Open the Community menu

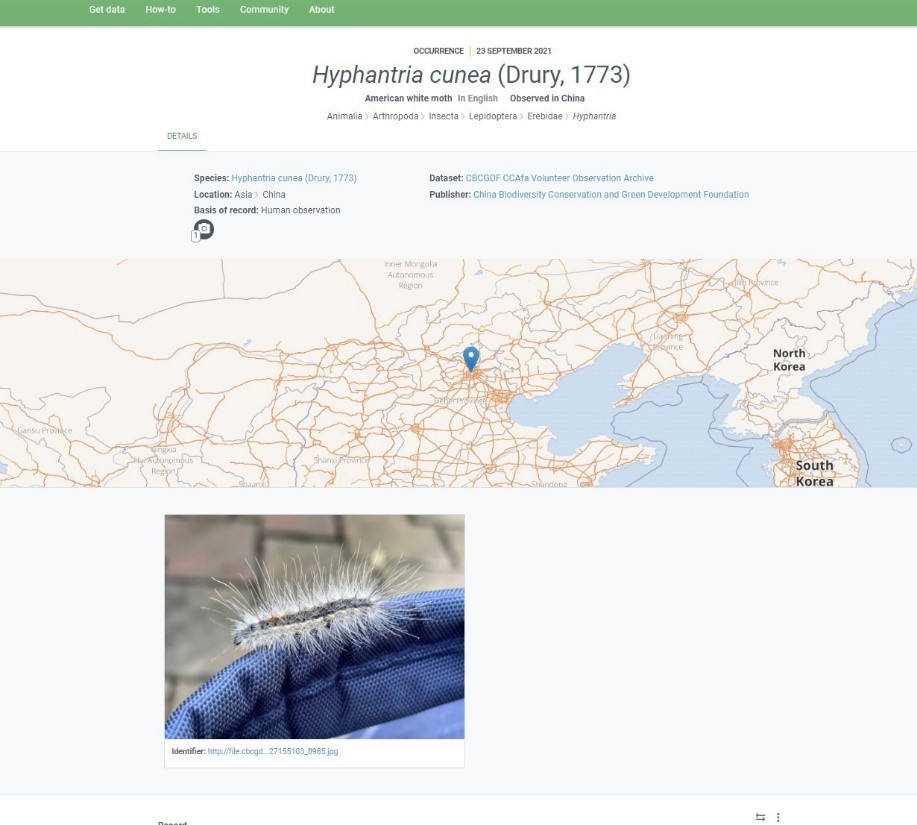[264, 10]
